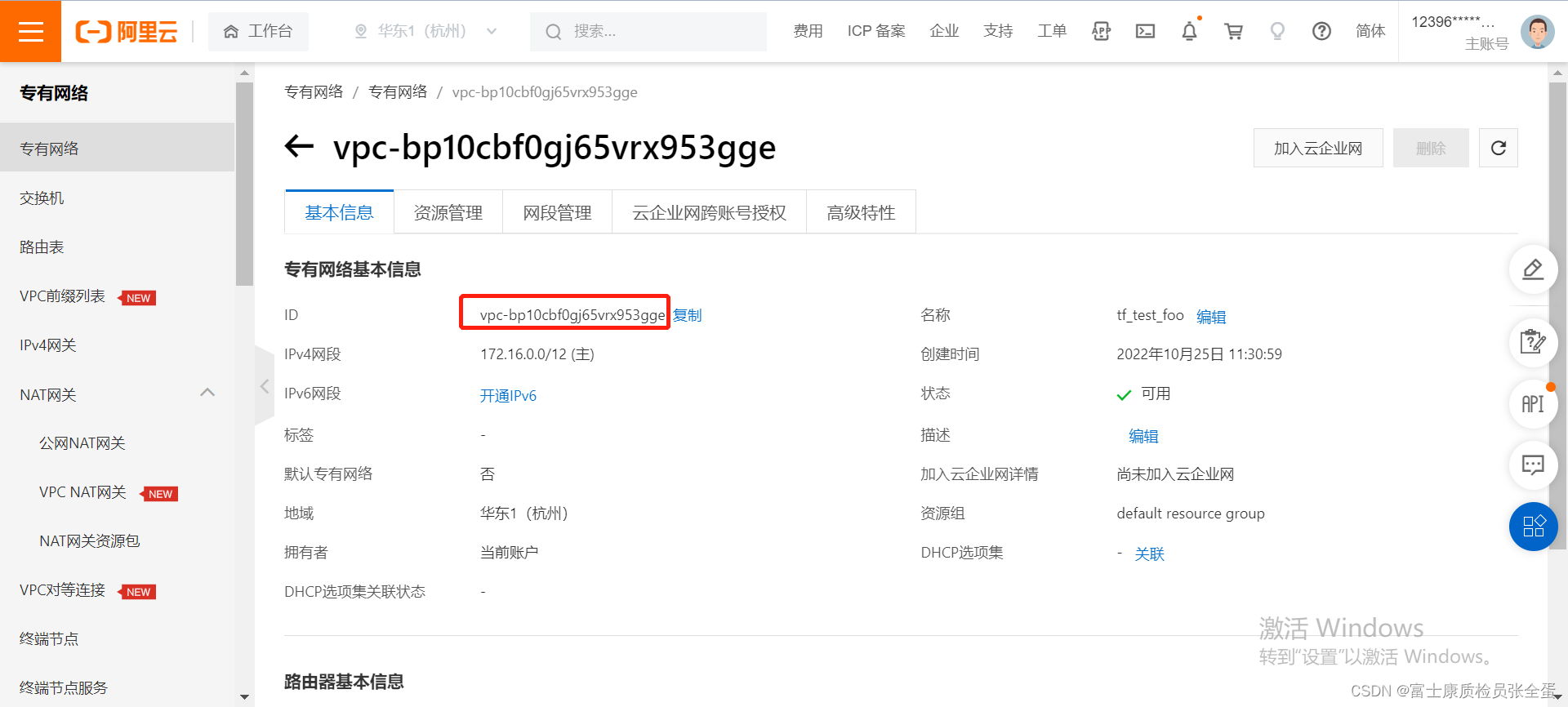This screenshot has height=707, width=1568.
Task: Open the 费用 menu
Action: click(808, 31)
